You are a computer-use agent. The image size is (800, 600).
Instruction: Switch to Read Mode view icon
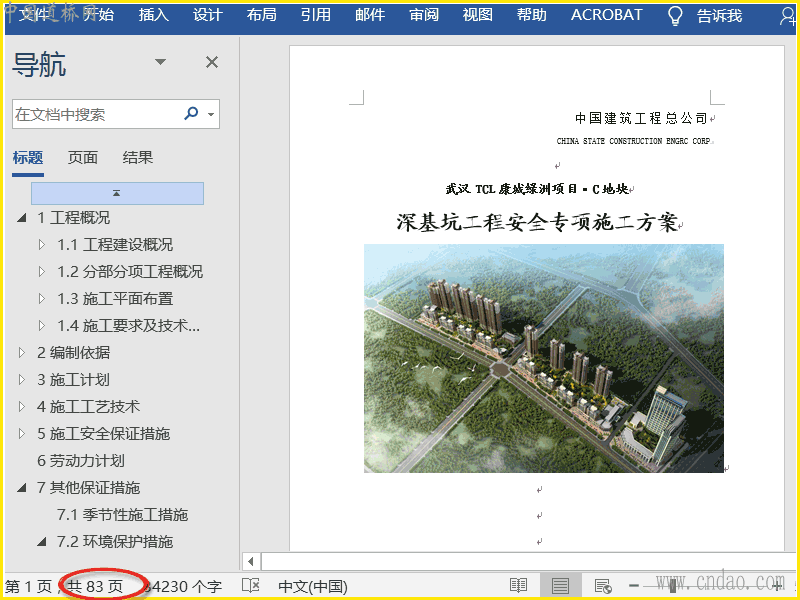point(518,585)
